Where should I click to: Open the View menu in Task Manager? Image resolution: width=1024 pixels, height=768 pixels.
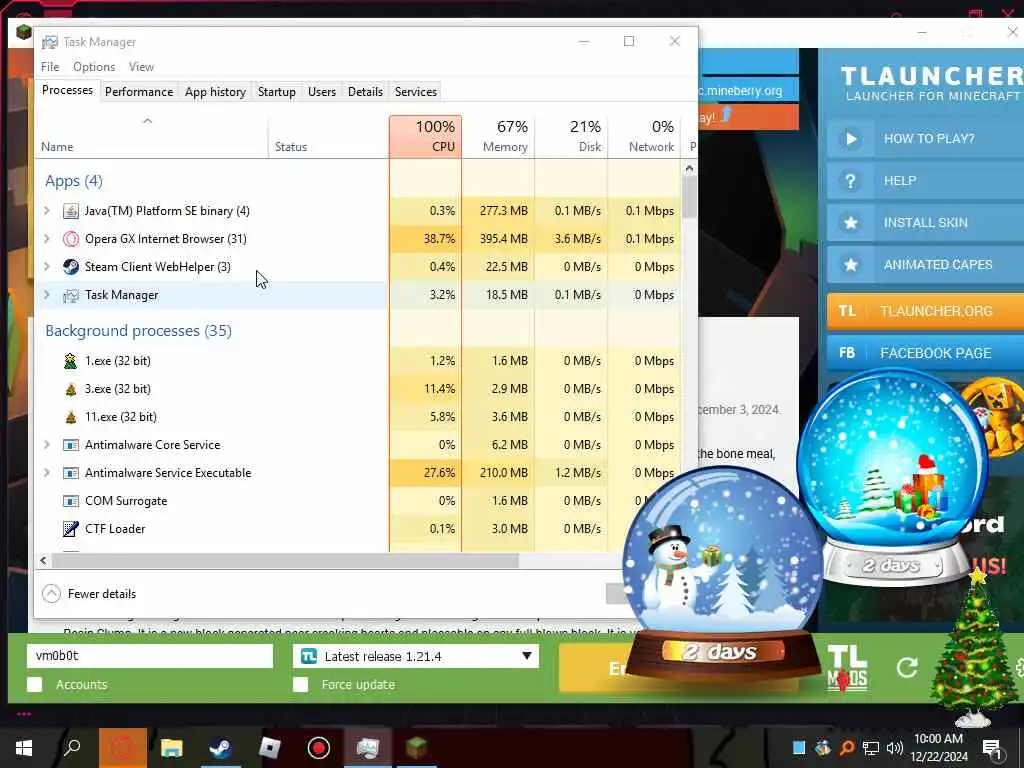coord(141,67)
